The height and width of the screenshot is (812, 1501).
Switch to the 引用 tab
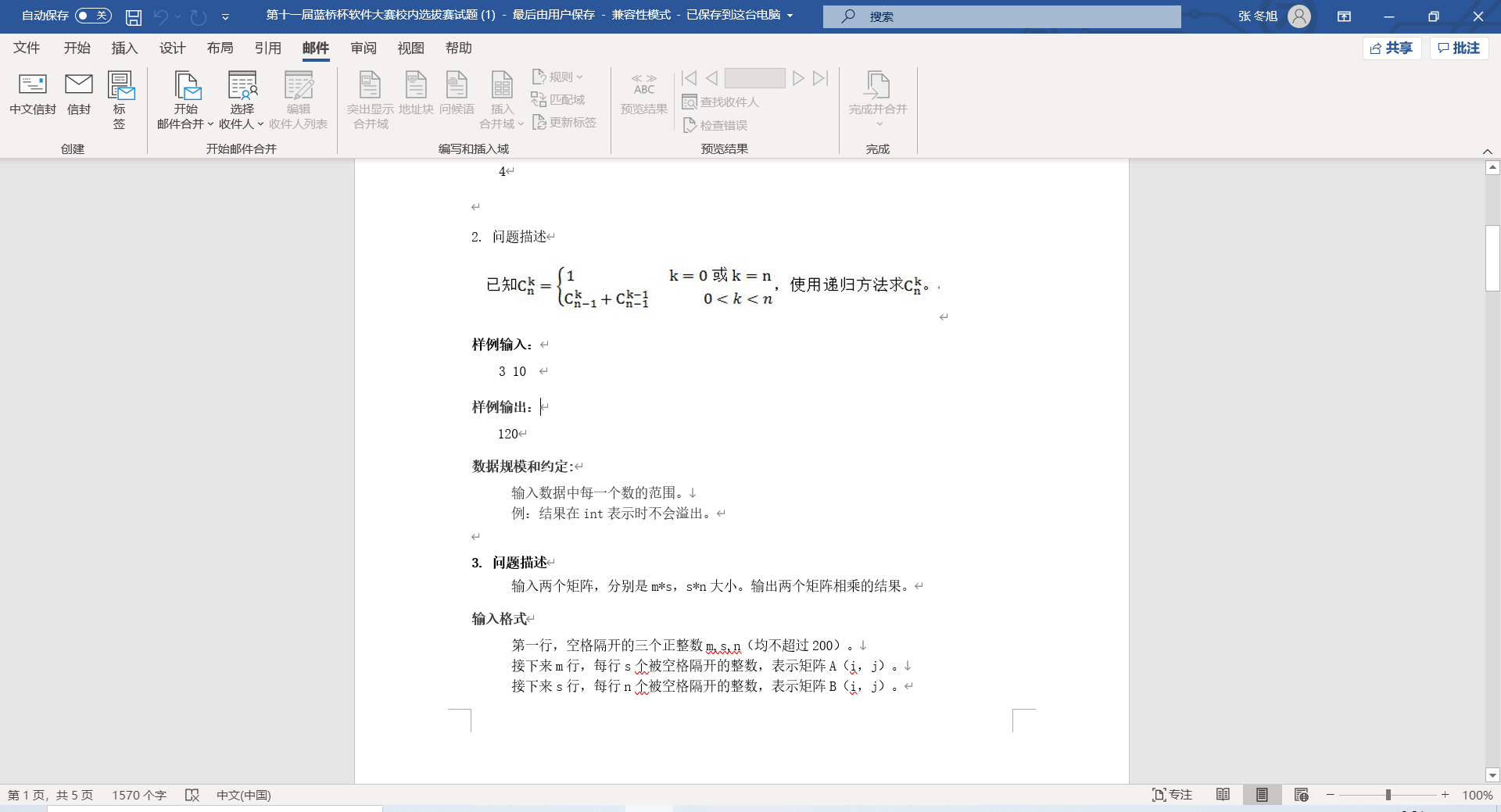tap(267, 48)
